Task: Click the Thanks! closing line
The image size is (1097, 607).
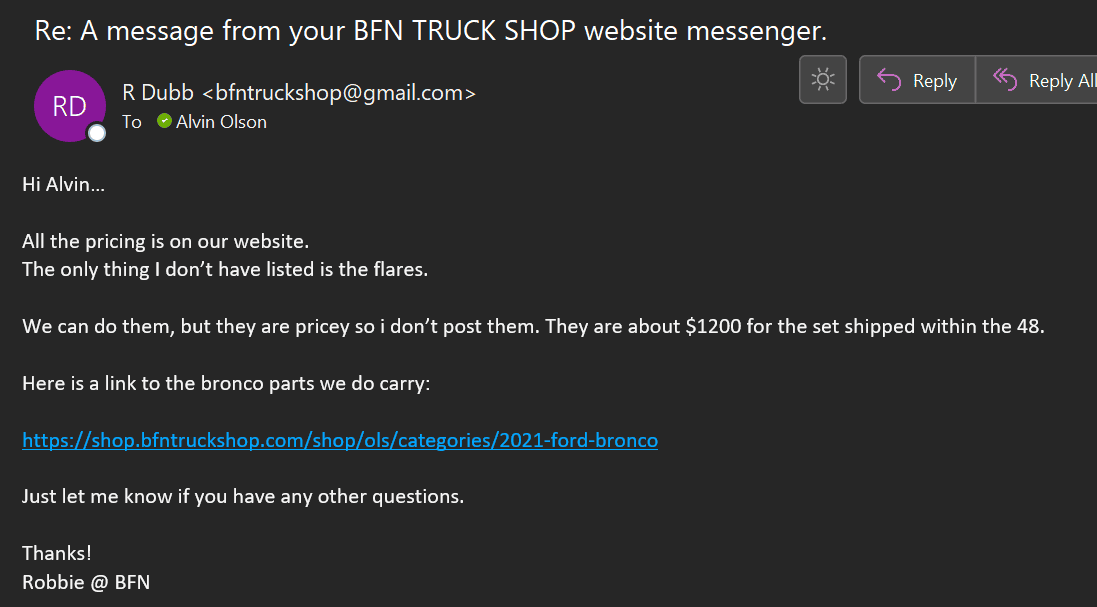Action: (x=57, y=553)
